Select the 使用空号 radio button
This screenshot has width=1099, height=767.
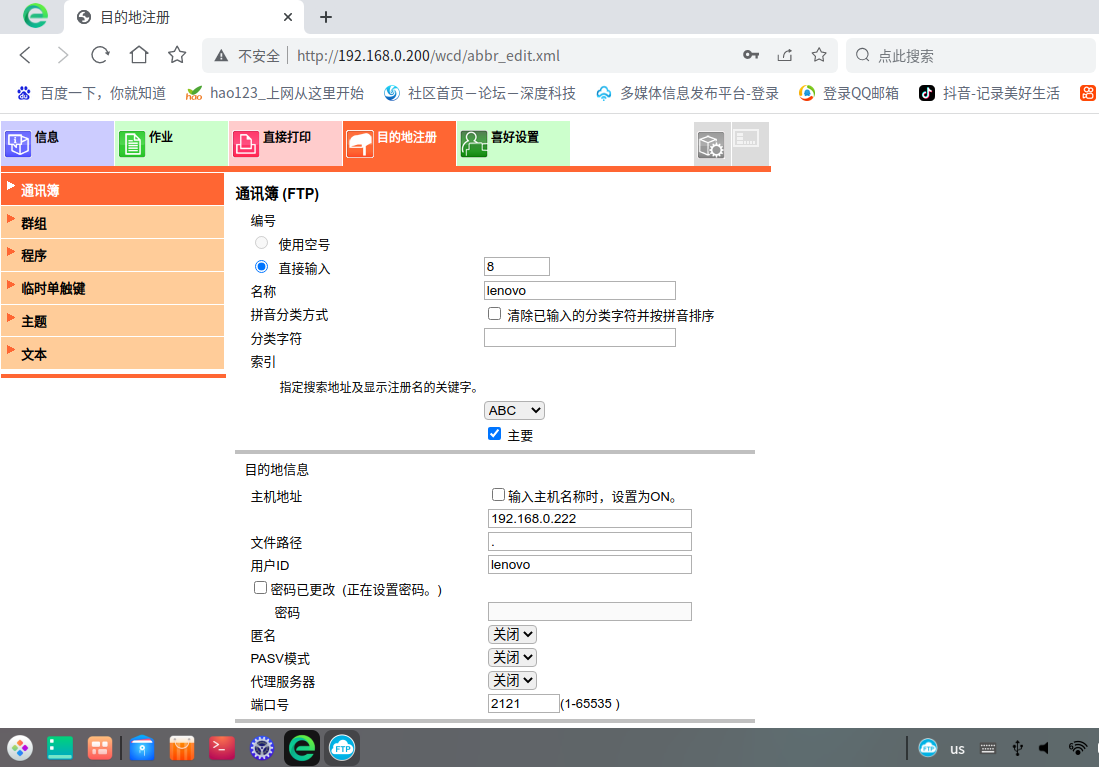click(x=261, y=243)
